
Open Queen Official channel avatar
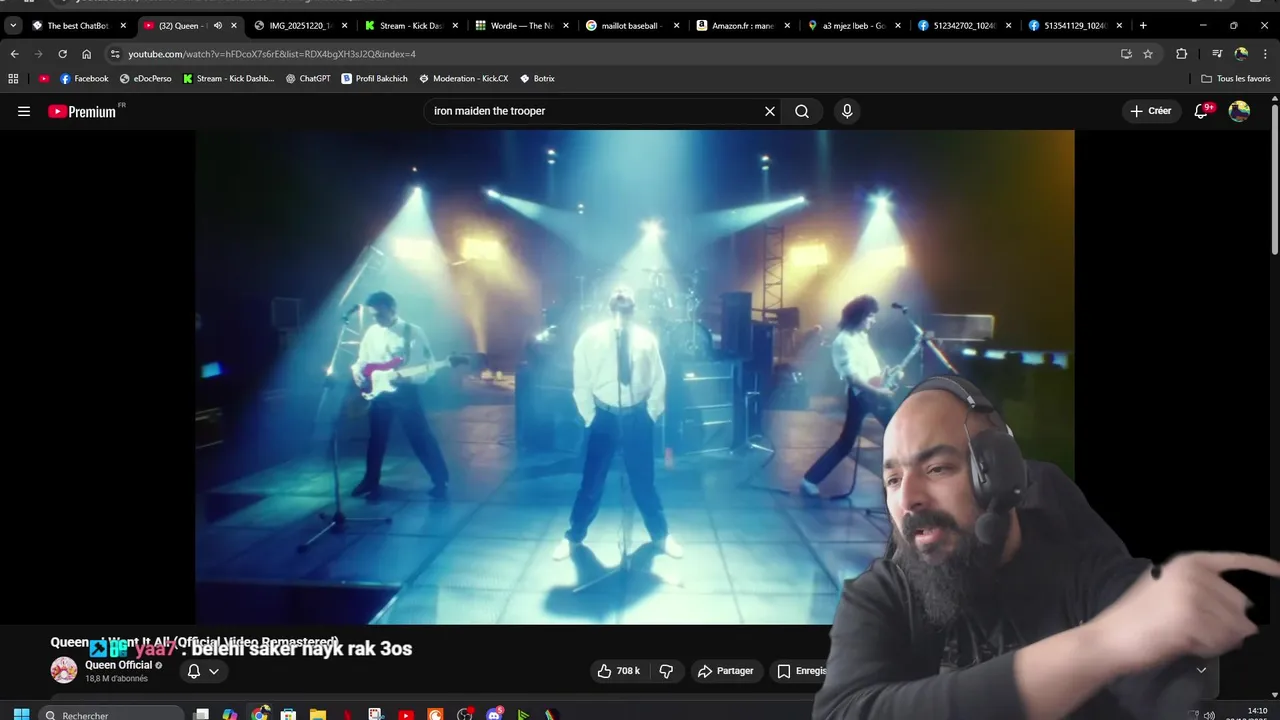(64, 671)
